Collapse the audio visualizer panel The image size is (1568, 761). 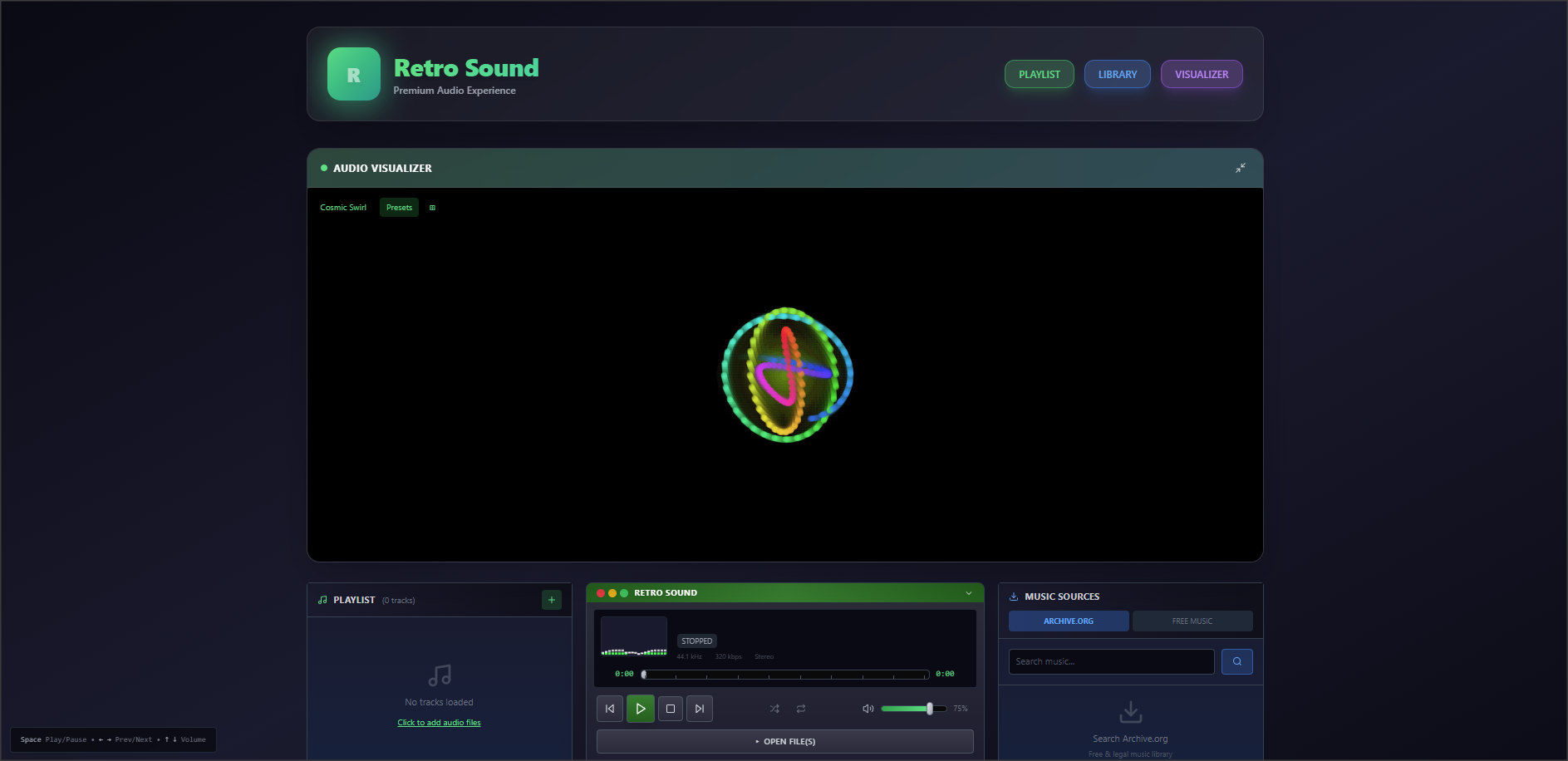click(1241, 168)
